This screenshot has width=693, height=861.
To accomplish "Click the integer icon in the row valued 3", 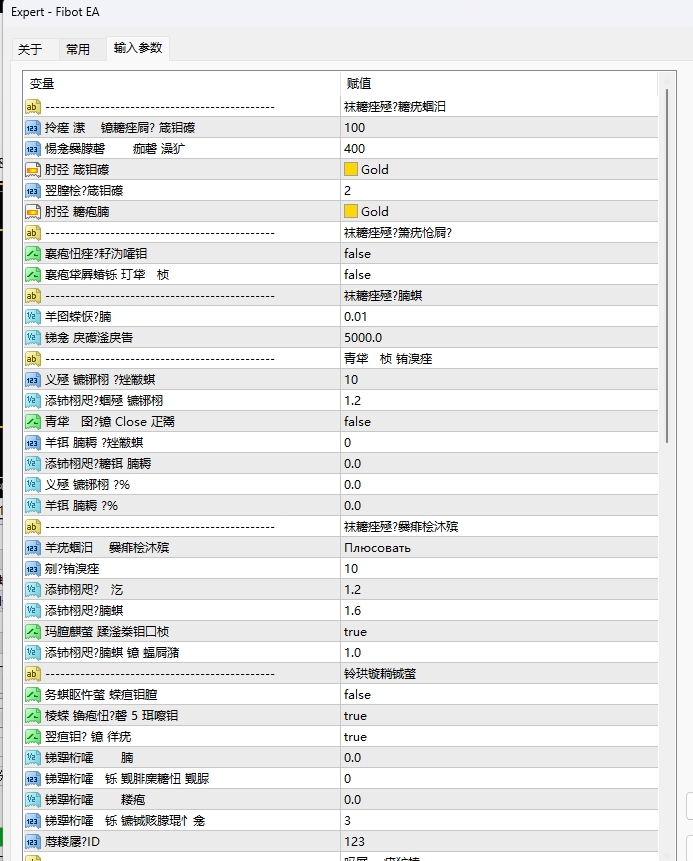I will pyautogui.click(x=32, y=821).
